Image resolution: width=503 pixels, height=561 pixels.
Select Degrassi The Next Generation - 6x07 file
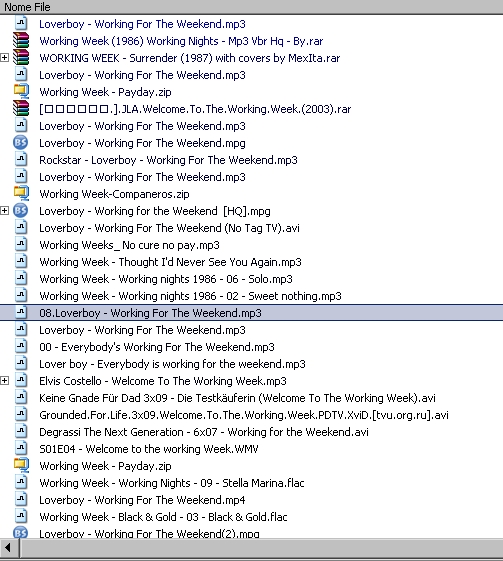point(204,432)
